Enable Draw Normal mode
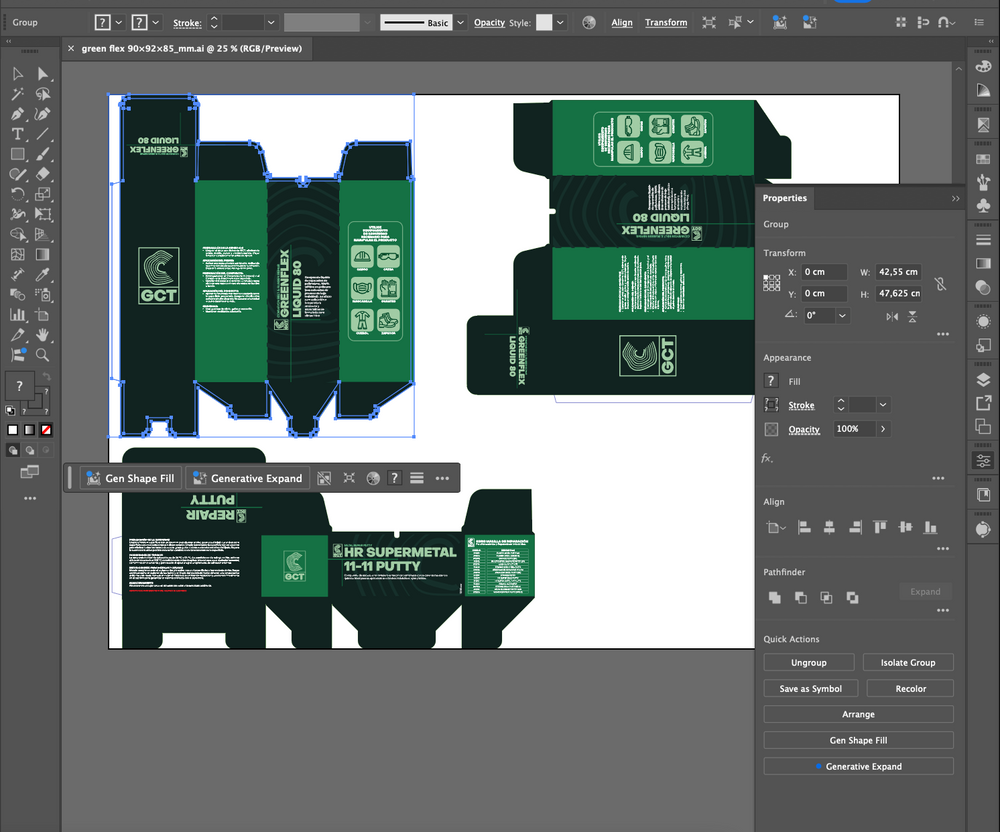The image size is (1000, 832). click(13, 450)
